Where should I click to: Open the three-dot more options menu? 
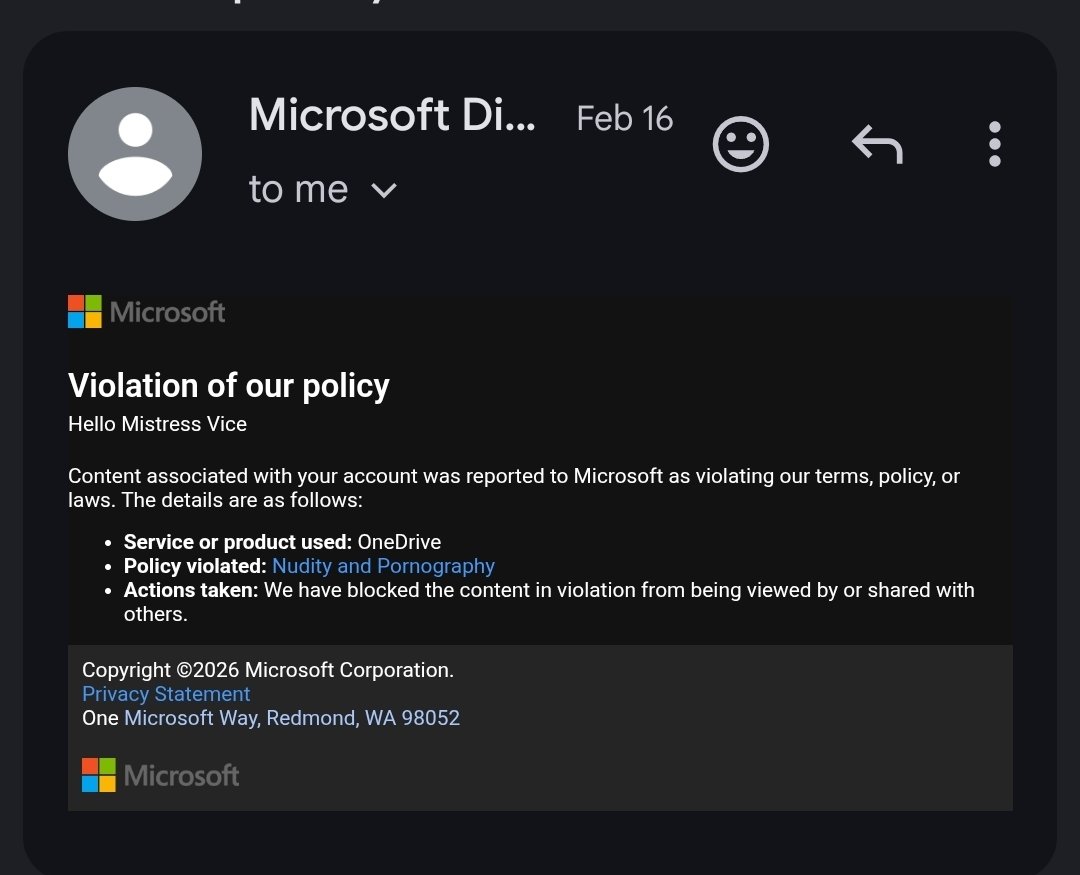pos(995,144)
